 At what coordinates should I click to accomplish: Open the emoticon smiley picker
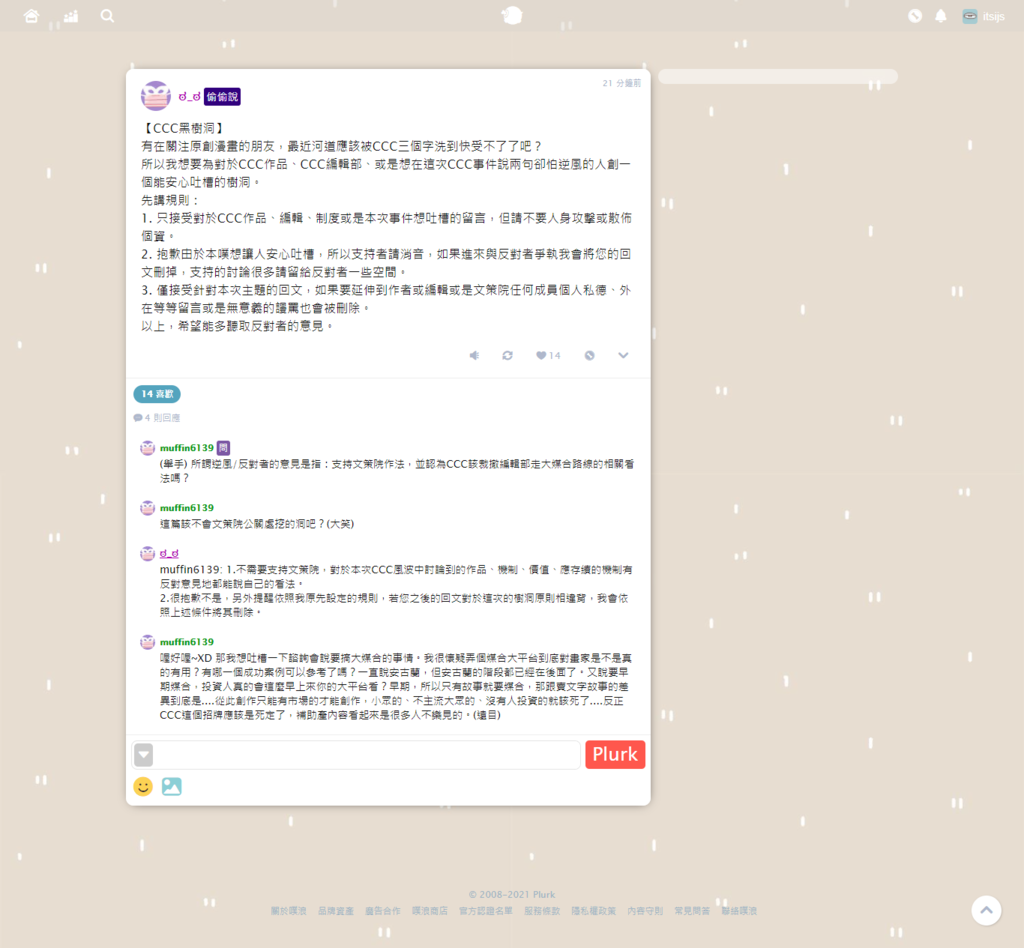point(143,786)
